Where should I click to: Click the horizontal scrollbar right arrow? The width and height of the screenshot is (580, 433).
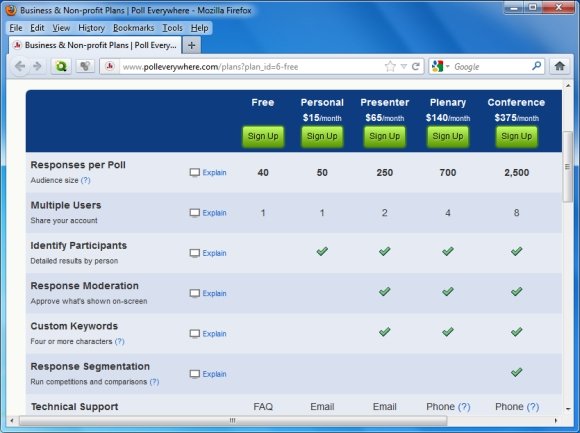tap(556, 420)
